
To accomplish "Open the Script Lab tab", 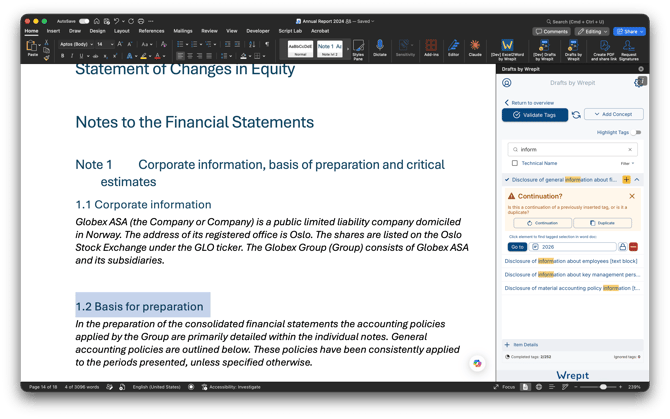I will pyautogui.click(x=290, y=31).
